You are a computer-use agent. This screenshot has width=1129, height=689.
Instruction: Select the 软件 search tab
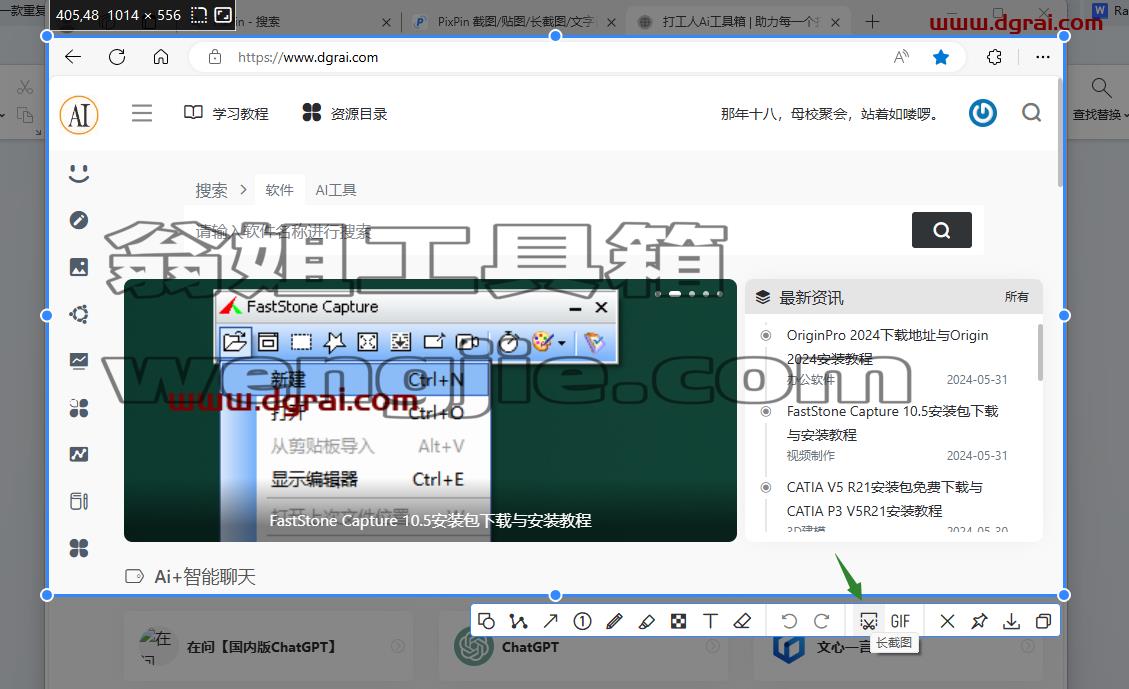click(x=279, y=190)
